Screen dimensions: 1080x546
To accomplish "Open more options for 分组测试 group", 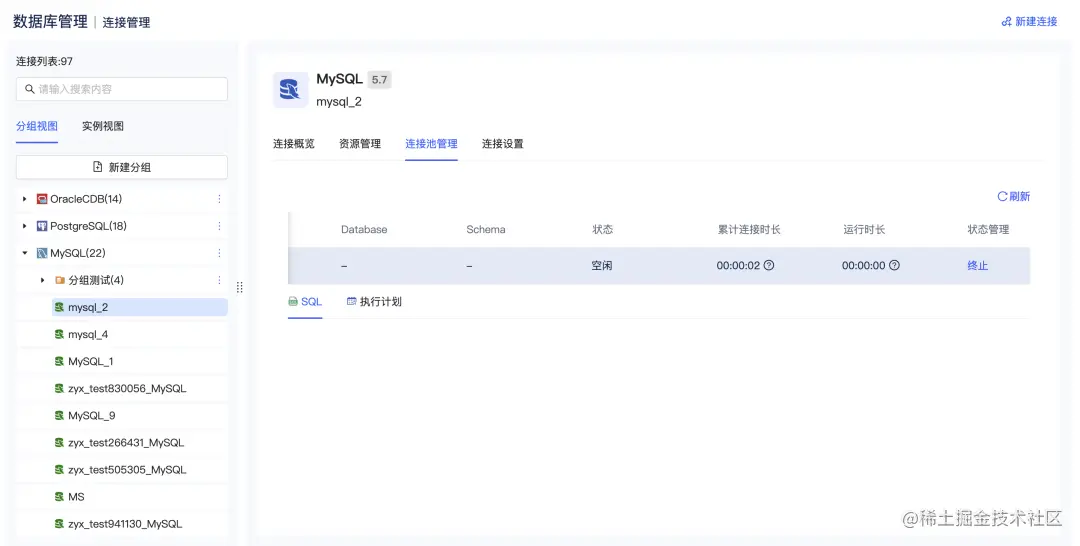I will click(219, 280).
